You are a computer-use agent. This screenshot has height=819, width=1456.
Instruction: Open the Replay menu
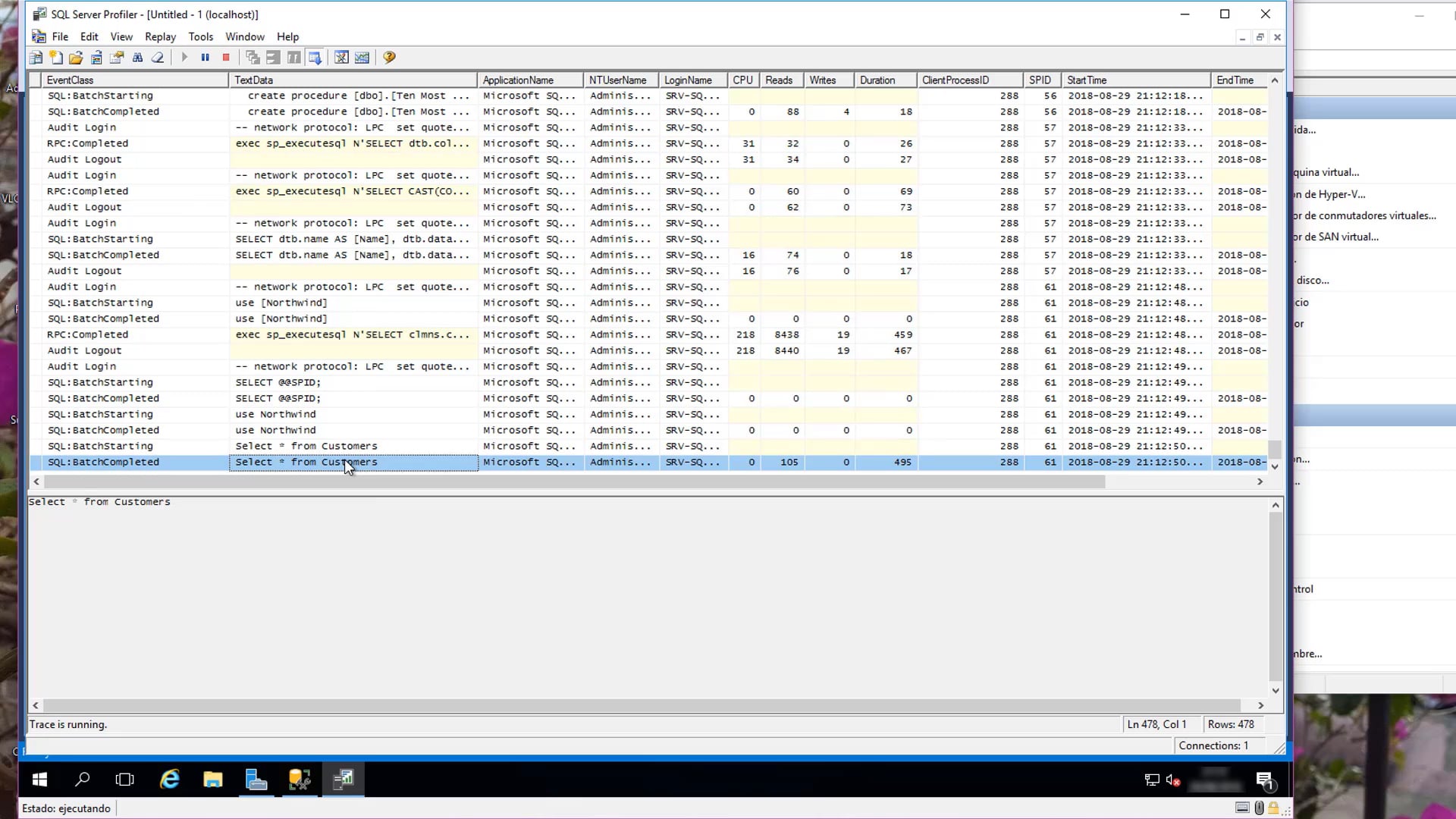point(160,36)
